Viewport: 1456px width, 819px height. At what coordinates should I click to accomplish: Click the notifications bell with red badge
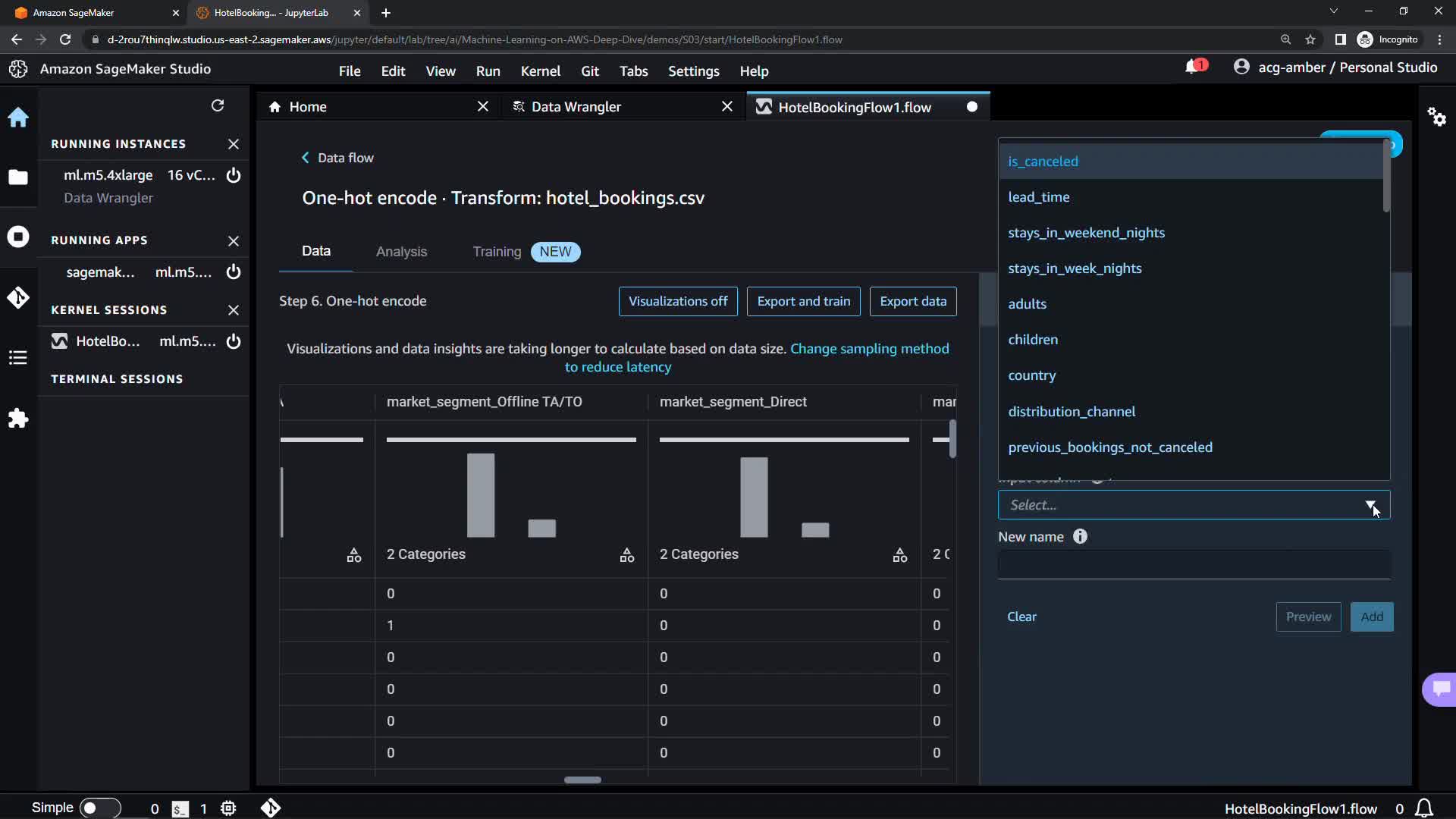click(x=1194, y=67)
